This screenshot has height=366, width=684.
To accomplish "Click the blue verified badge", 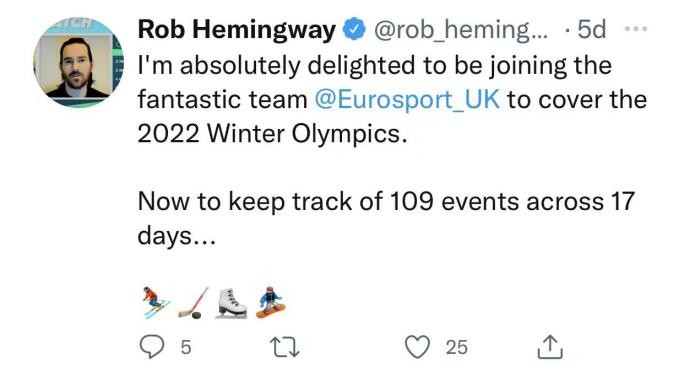I will [354, 29].
